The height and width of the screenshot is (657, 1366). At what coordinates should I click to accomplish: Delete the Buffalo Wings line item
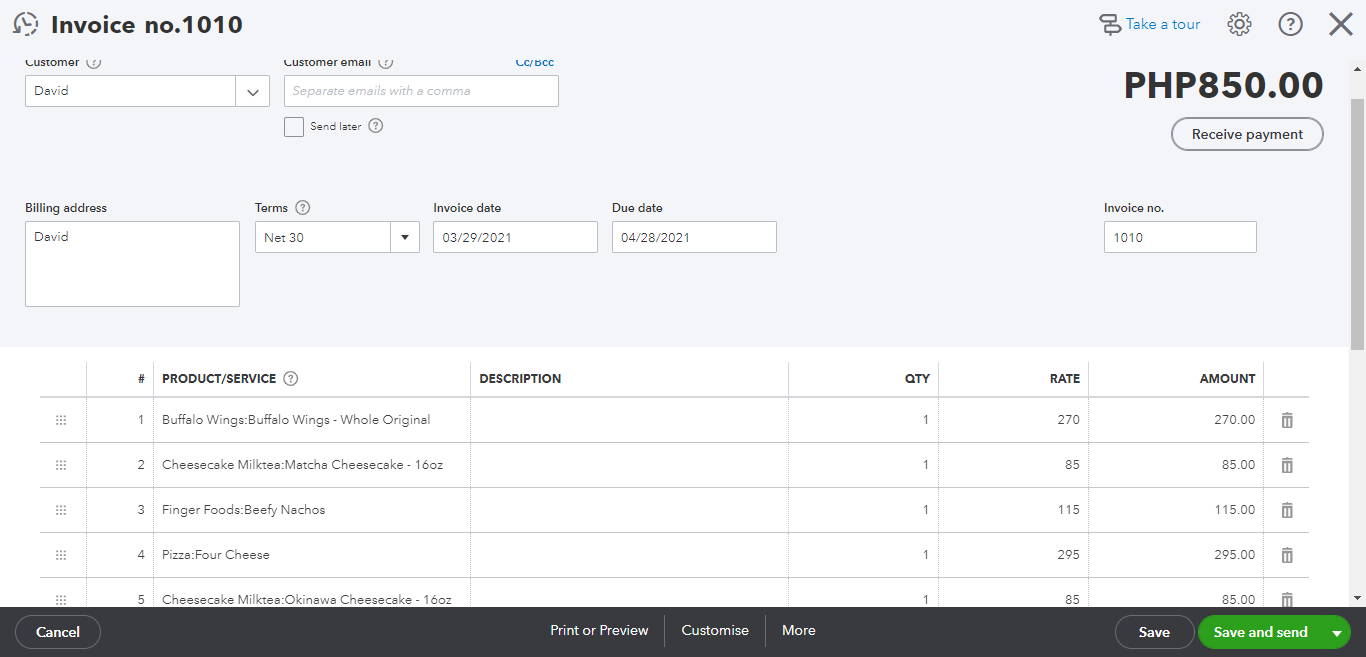point(1287,420)
